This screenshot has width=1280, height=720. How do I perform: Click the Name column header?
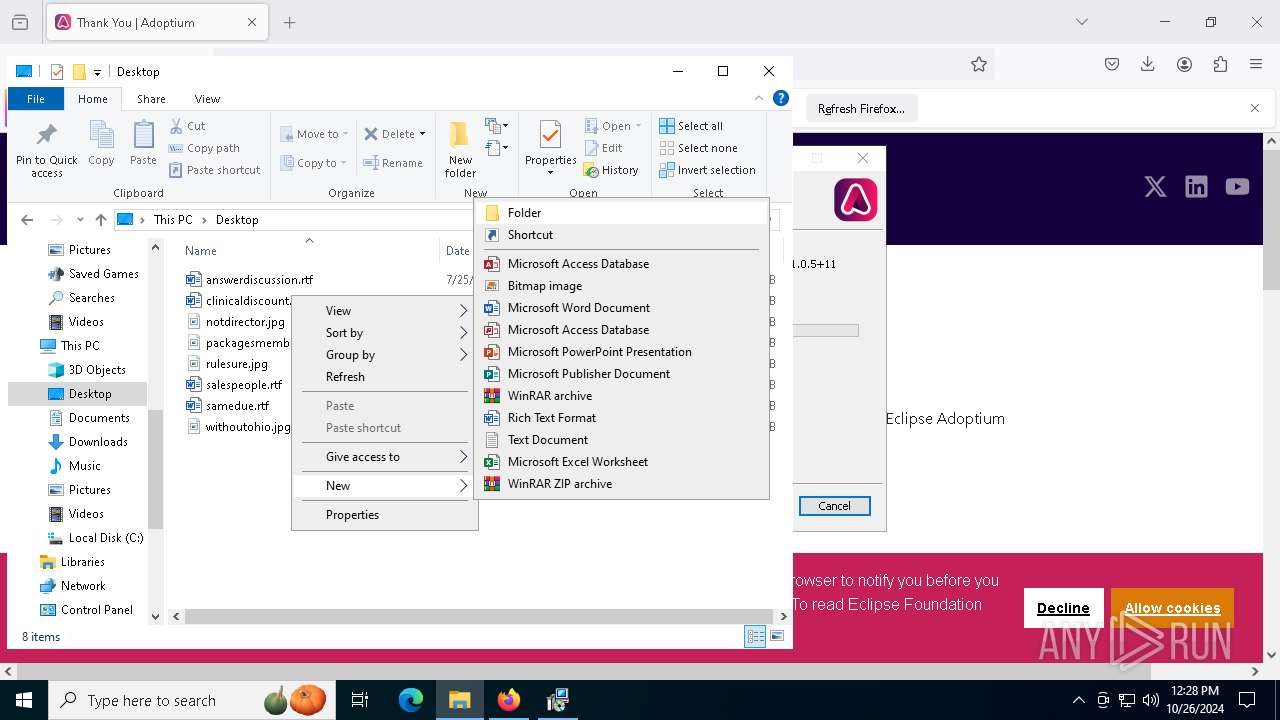click(x=201, y=251)
